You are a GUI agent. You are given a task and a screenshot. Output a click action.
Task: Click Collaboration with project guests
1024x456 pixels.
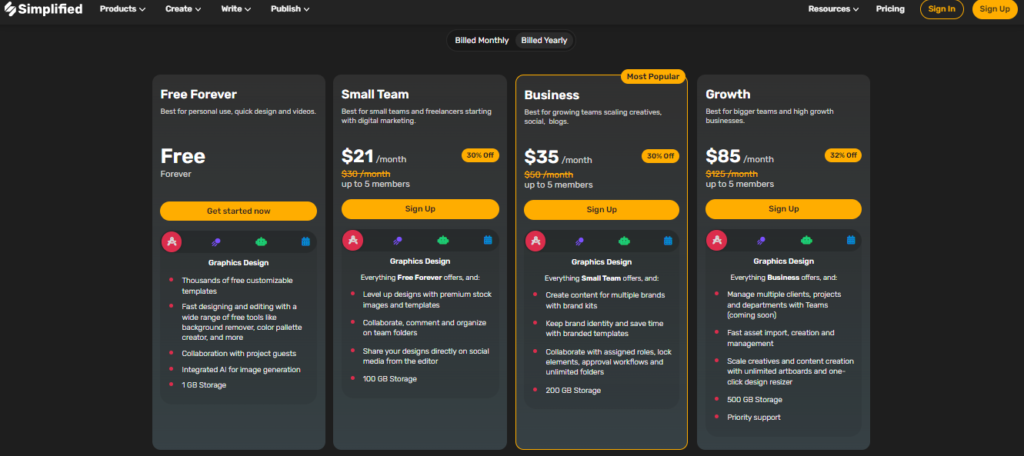tap(239, 353)
